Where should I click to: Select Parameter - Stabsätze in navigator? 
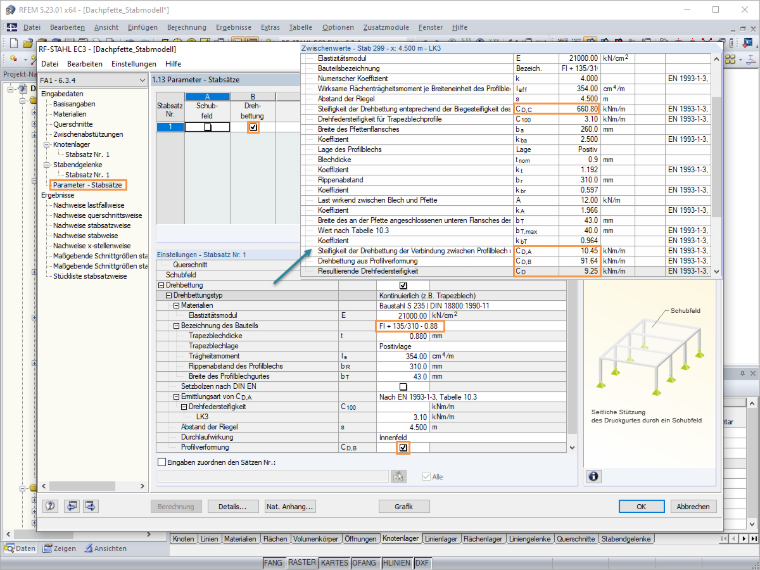pos(88,185)
